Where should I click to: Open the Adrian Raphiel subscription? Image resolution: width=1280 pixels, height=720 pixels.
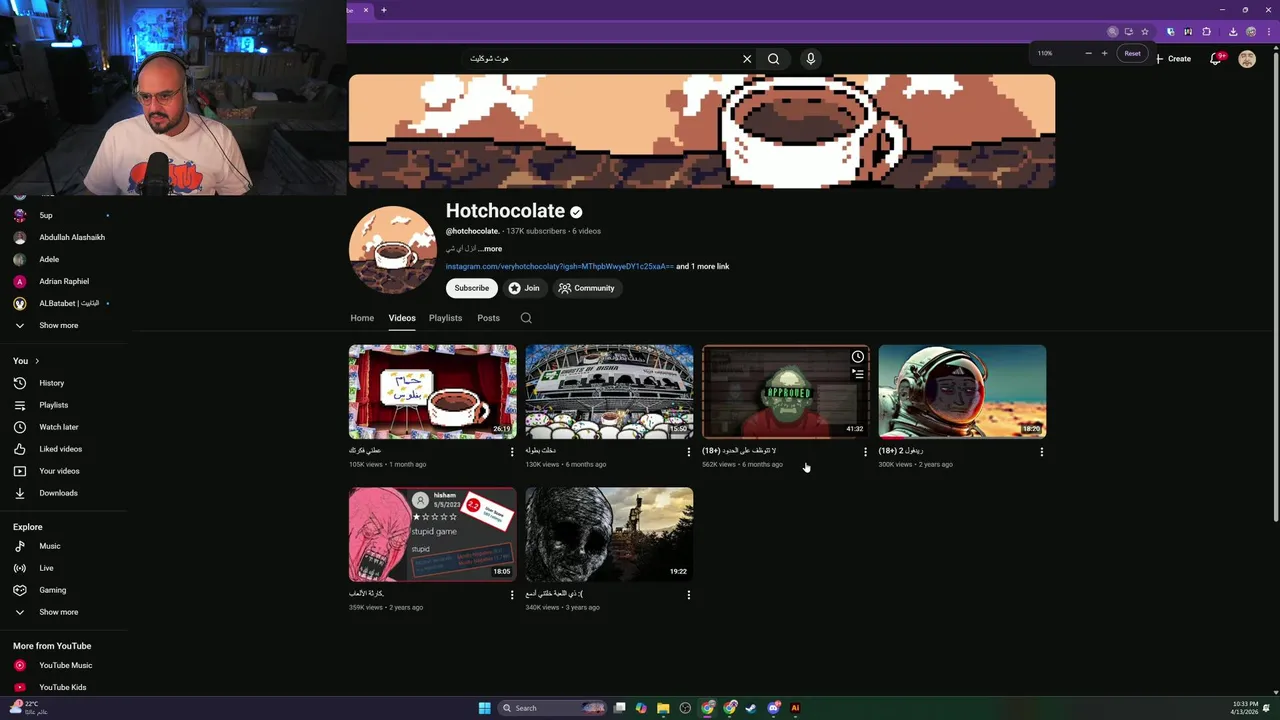pos(62,281)
